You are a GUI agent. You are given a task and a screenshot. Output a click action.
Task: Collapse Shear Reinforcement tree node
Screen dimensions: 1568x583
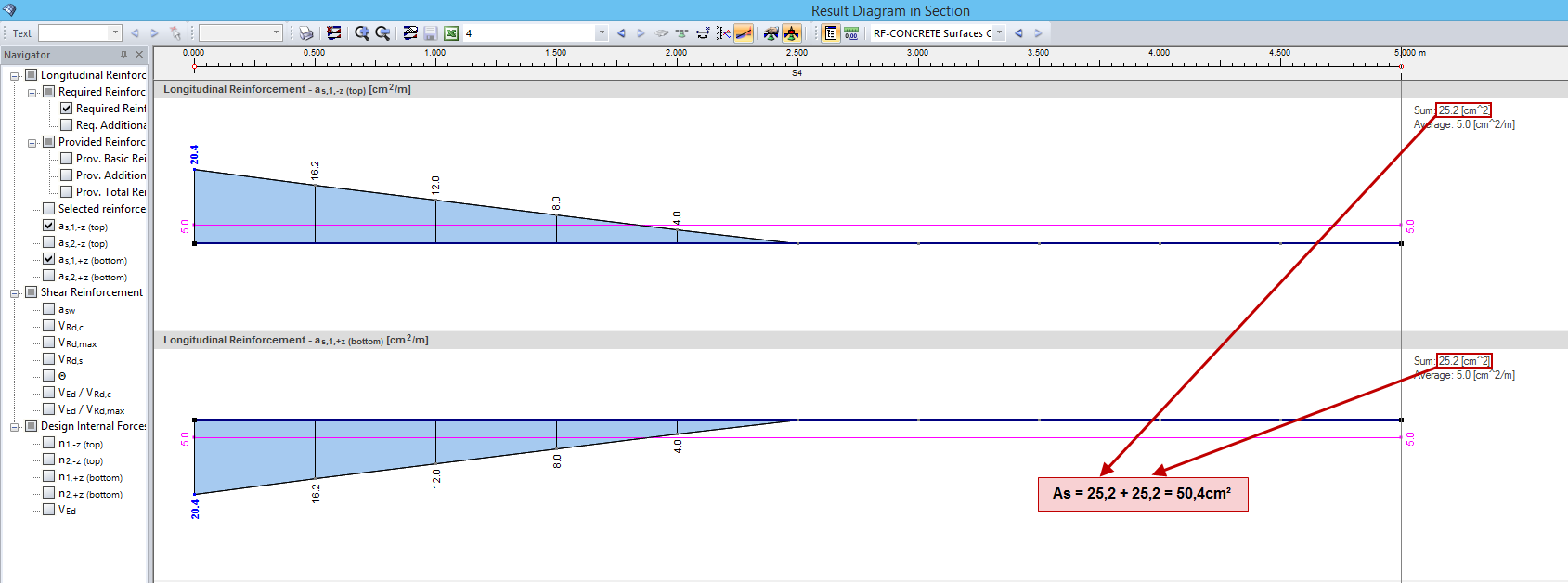(15, 293)
